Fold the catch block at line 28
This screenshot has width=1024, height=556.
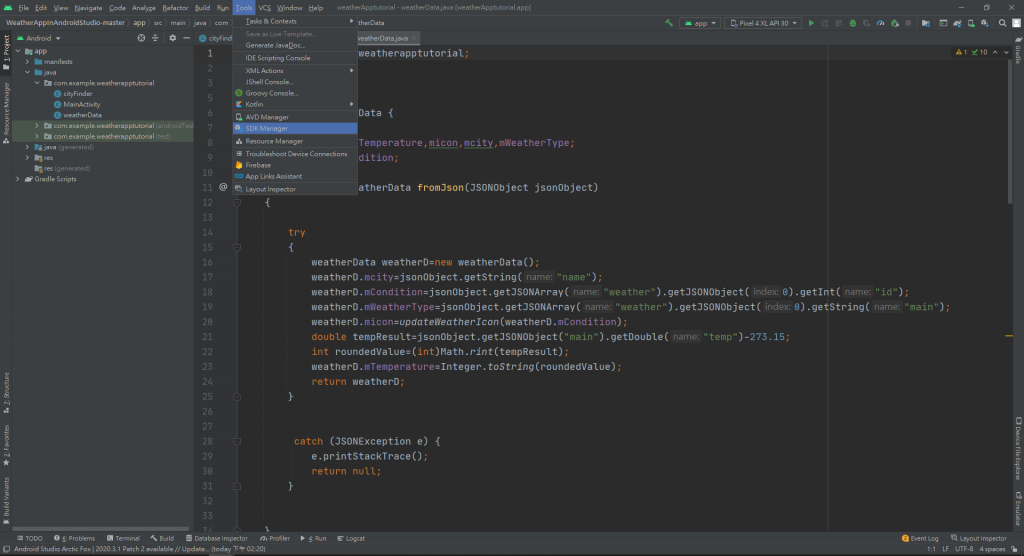click(237, 442)
